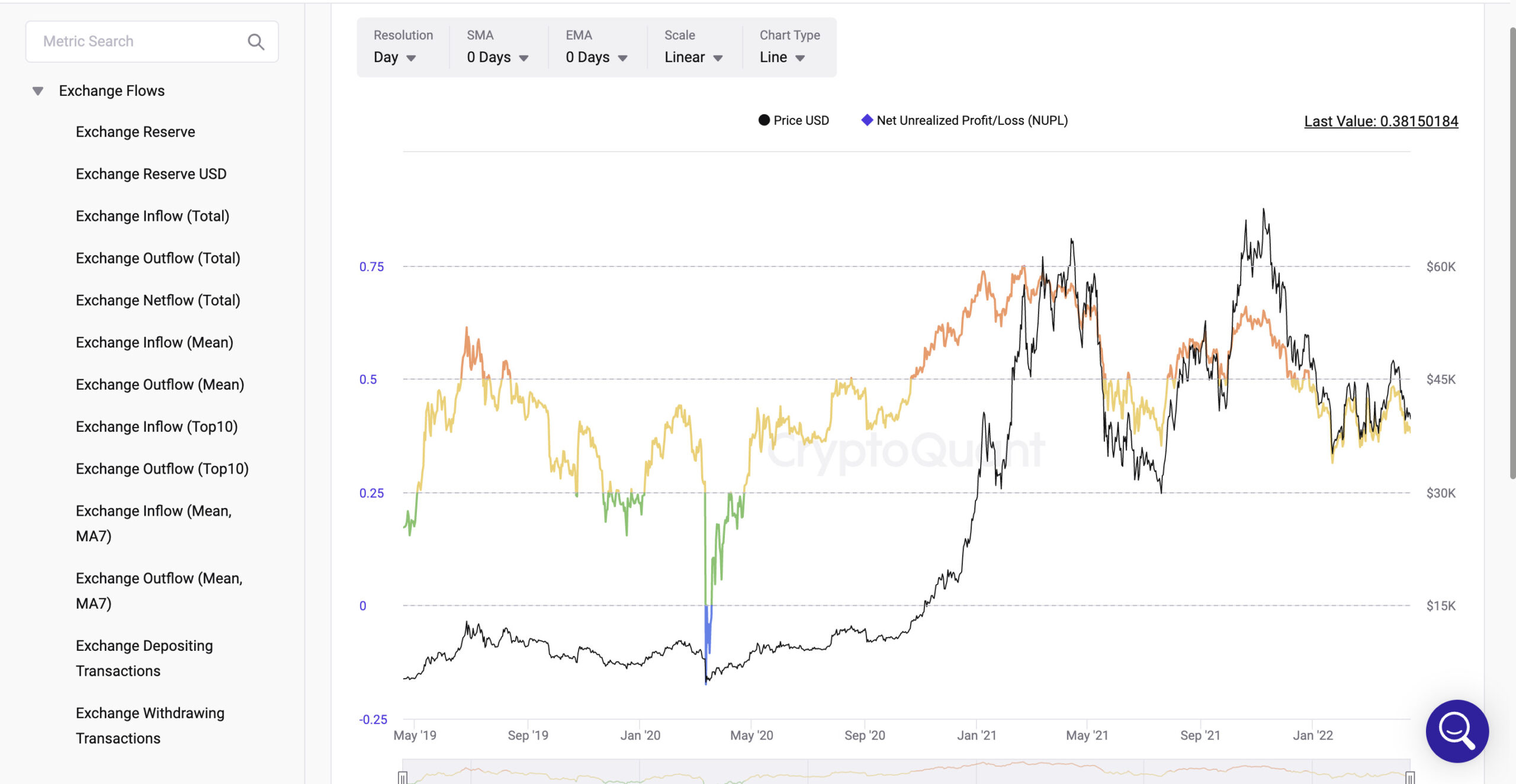Open Exchange Withdrawing Transactions metric

point(150,725)
